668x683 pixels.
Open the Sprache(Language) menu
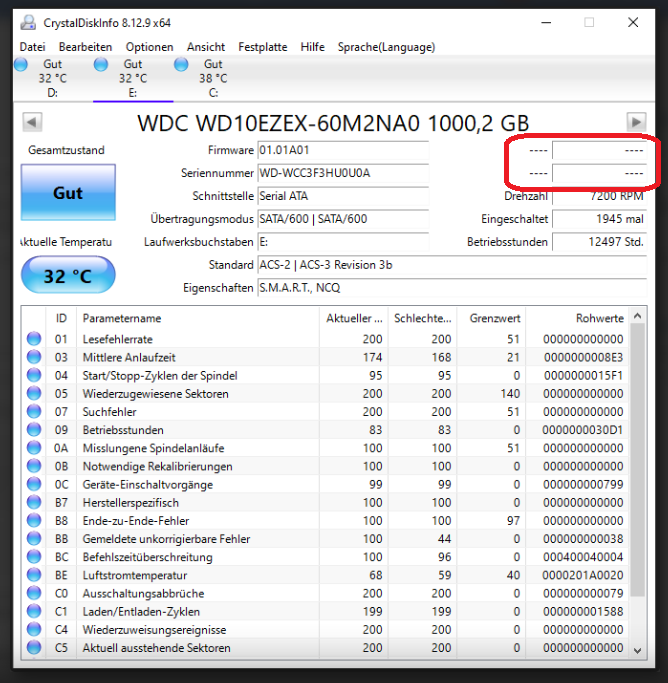click(x=386, y=47)
